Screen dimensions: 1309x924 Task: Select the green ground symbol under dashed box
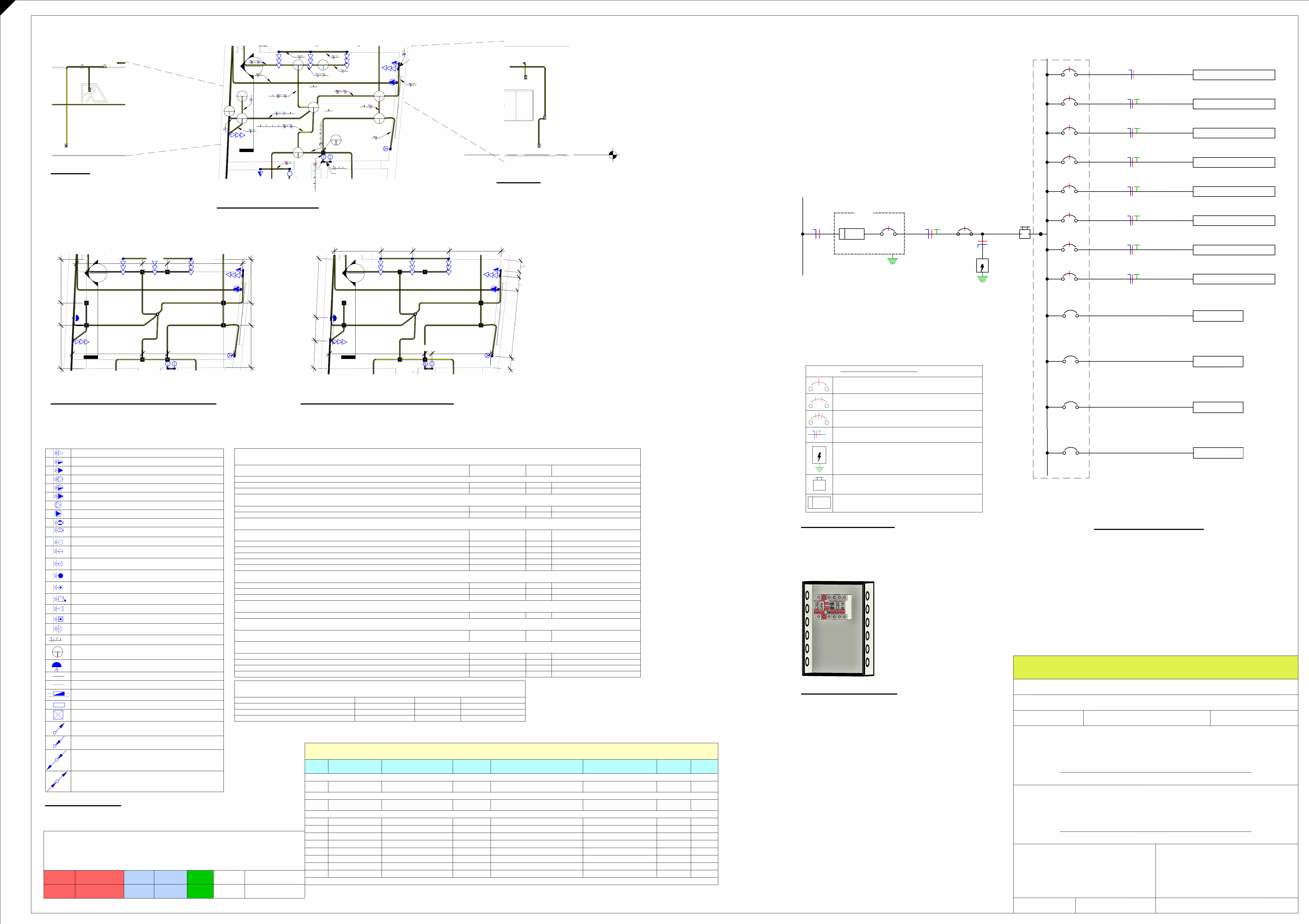[x=892, y=260]
